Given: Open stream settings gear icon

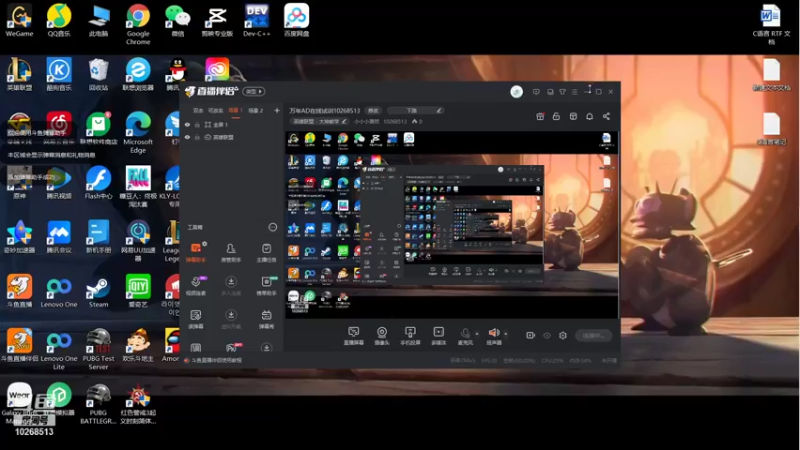Looking at the screenshot, I should click(563, 335).
